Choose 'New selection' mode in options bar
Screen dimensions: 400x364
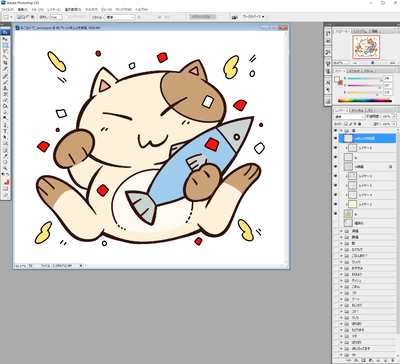19,17
